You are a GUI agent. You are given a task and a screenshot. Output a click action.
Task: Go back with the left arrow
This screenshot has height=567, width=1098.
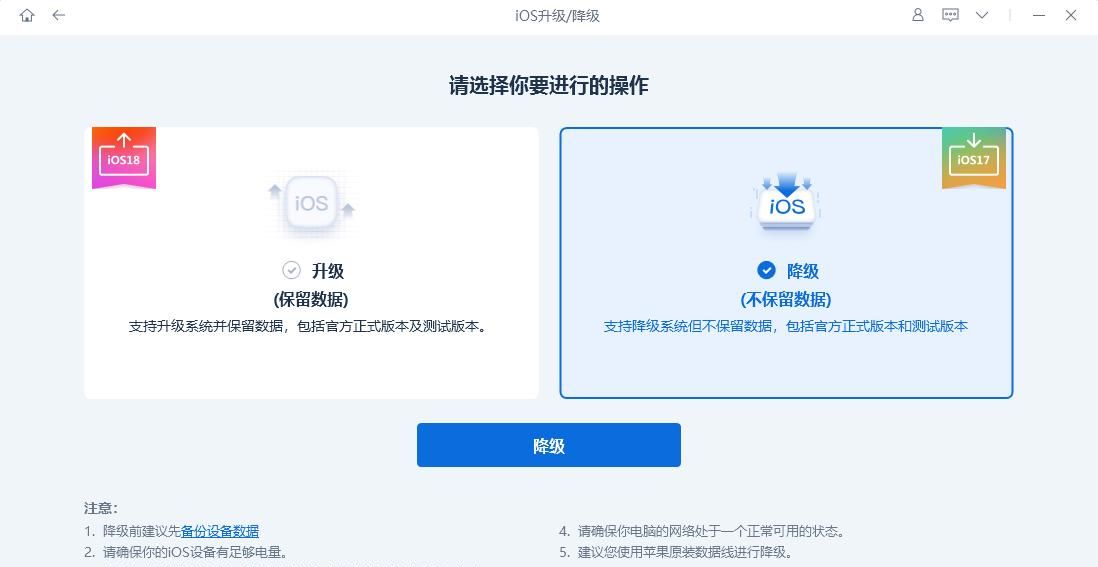pos(59,15)
